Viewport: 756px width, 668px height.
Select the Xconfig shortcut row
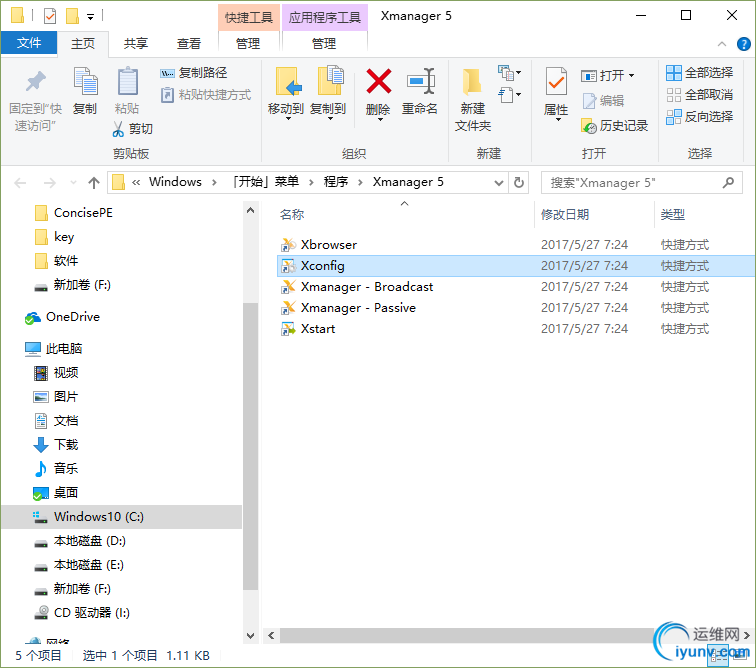516,266
